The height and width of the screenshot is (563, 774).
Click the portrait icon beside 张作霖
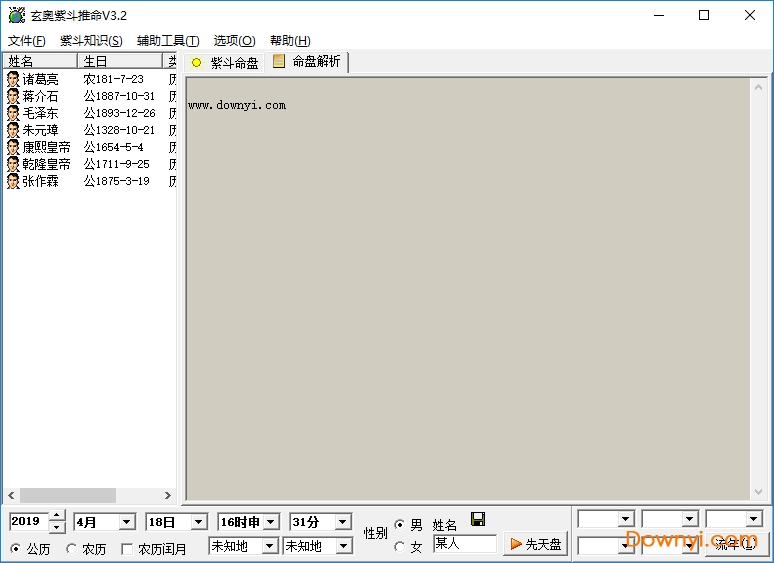tap(13, 181)
